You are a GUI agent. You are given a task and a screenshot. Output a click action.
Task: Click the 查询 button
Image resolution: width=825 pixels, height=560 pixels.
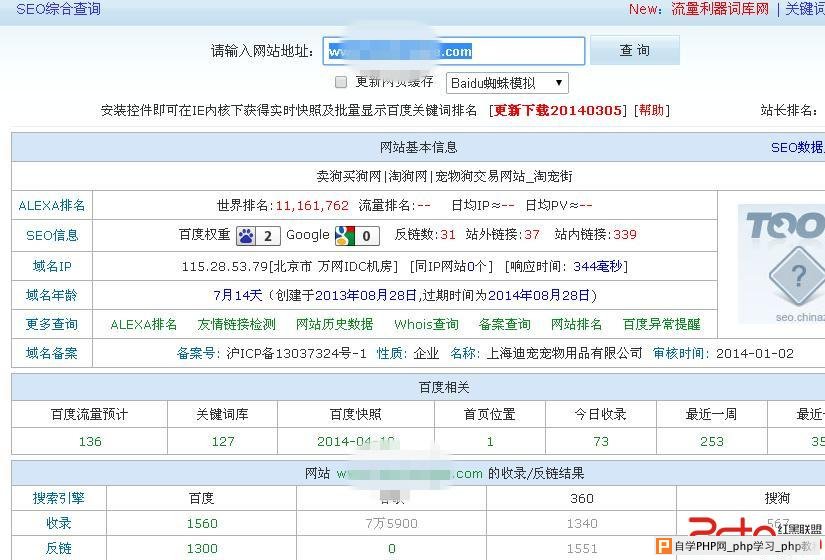[x=635, y=50]
